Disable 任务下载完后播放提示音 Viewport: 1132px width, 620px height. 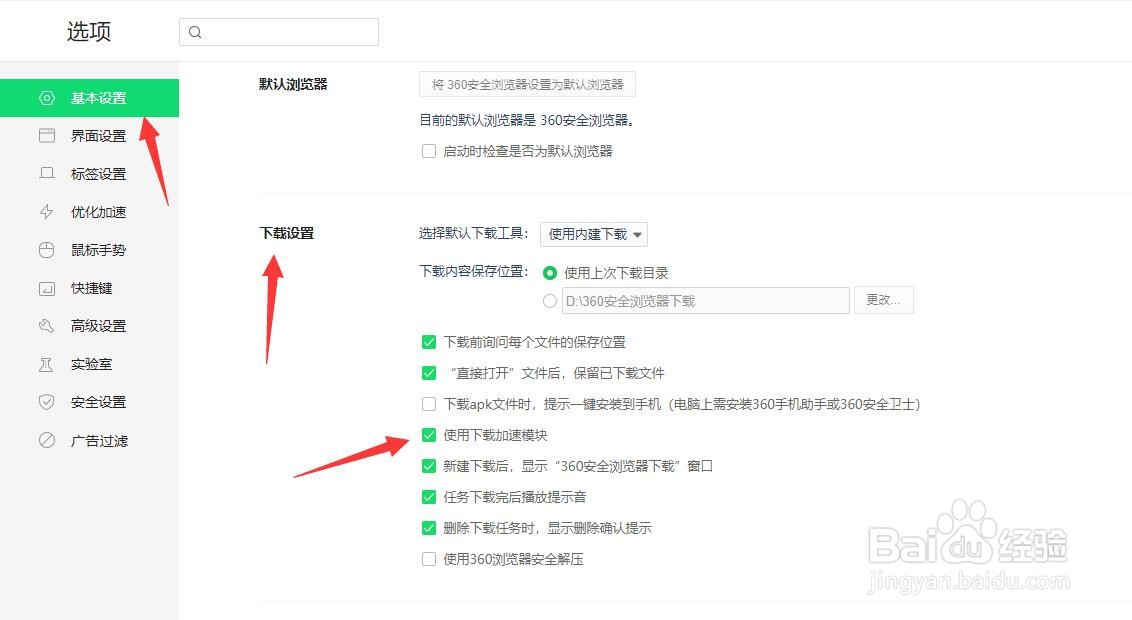(429, 497)
